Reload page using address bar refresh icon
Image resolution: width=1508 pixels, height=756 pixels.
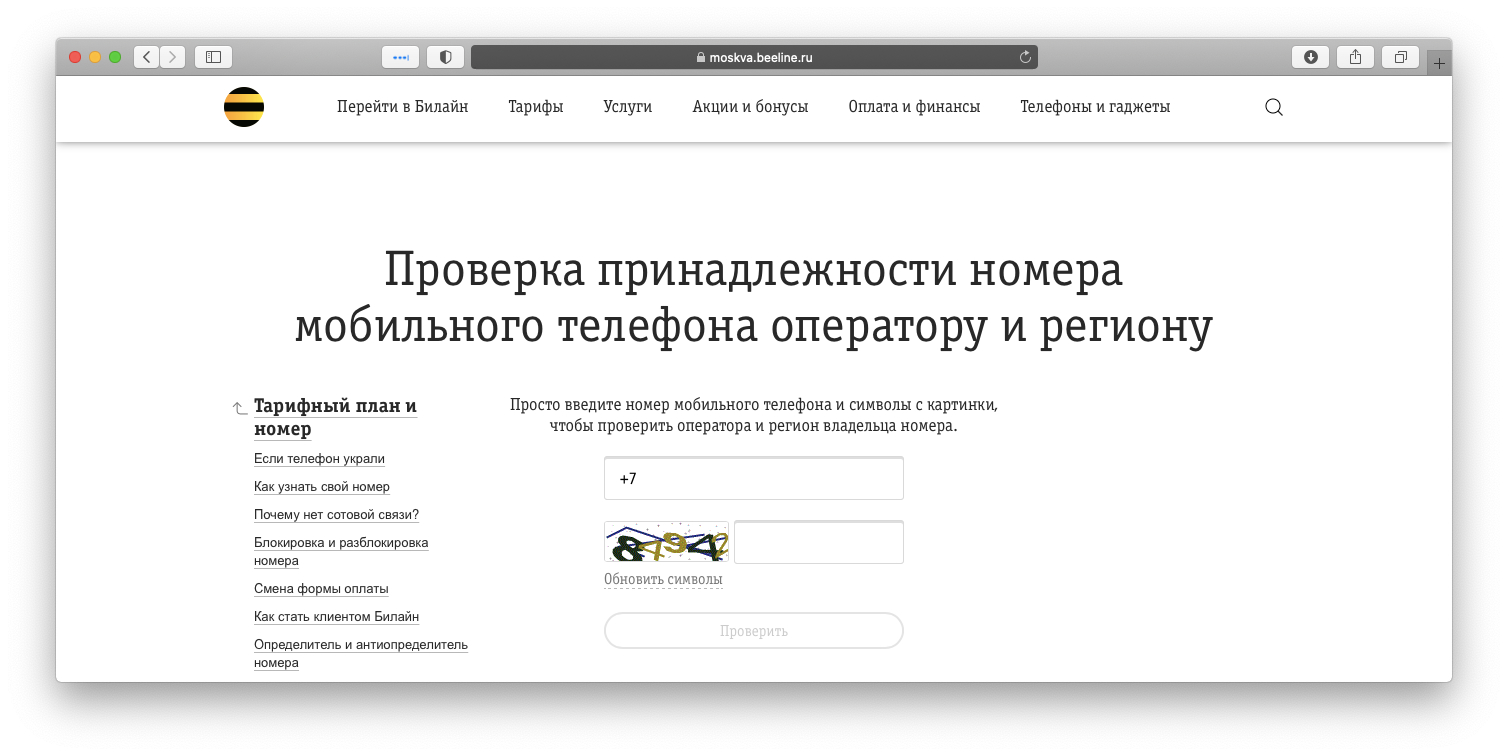1025,57
